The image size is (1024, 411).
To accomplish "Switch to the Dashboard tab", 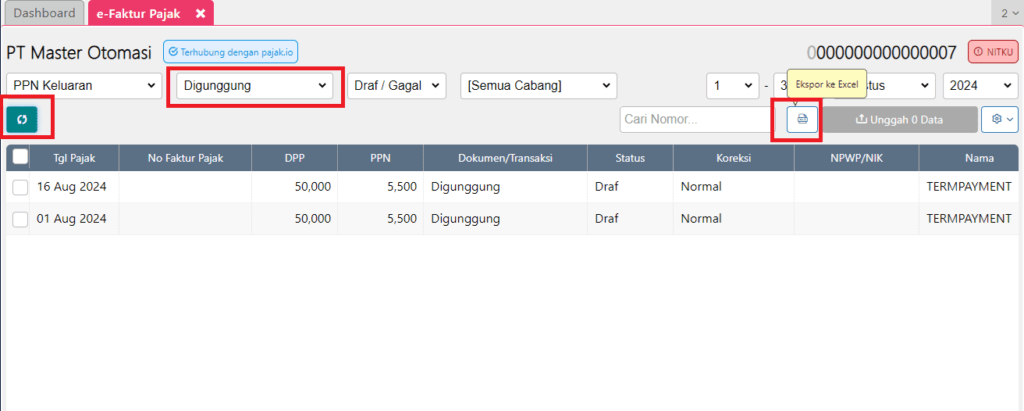I will [x=44, y=13].
